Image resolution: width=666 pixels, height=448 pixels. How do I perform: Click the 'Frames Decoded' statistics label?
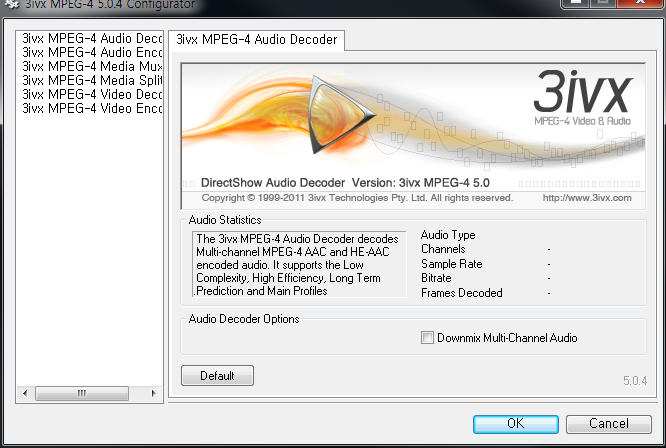[462, 293]
